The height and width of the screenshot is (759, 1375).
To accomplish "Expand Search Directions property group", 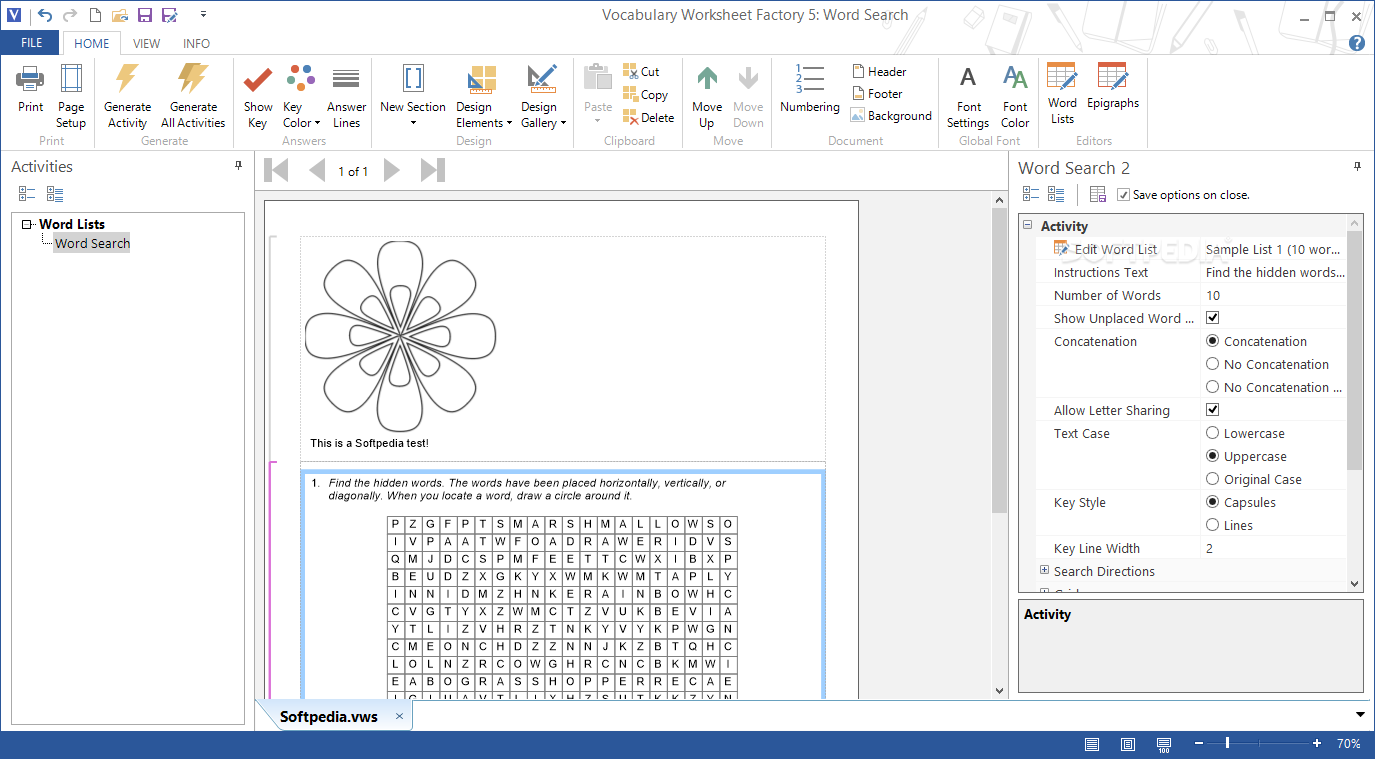I will pyautogui.click(x=1044, y=571).
